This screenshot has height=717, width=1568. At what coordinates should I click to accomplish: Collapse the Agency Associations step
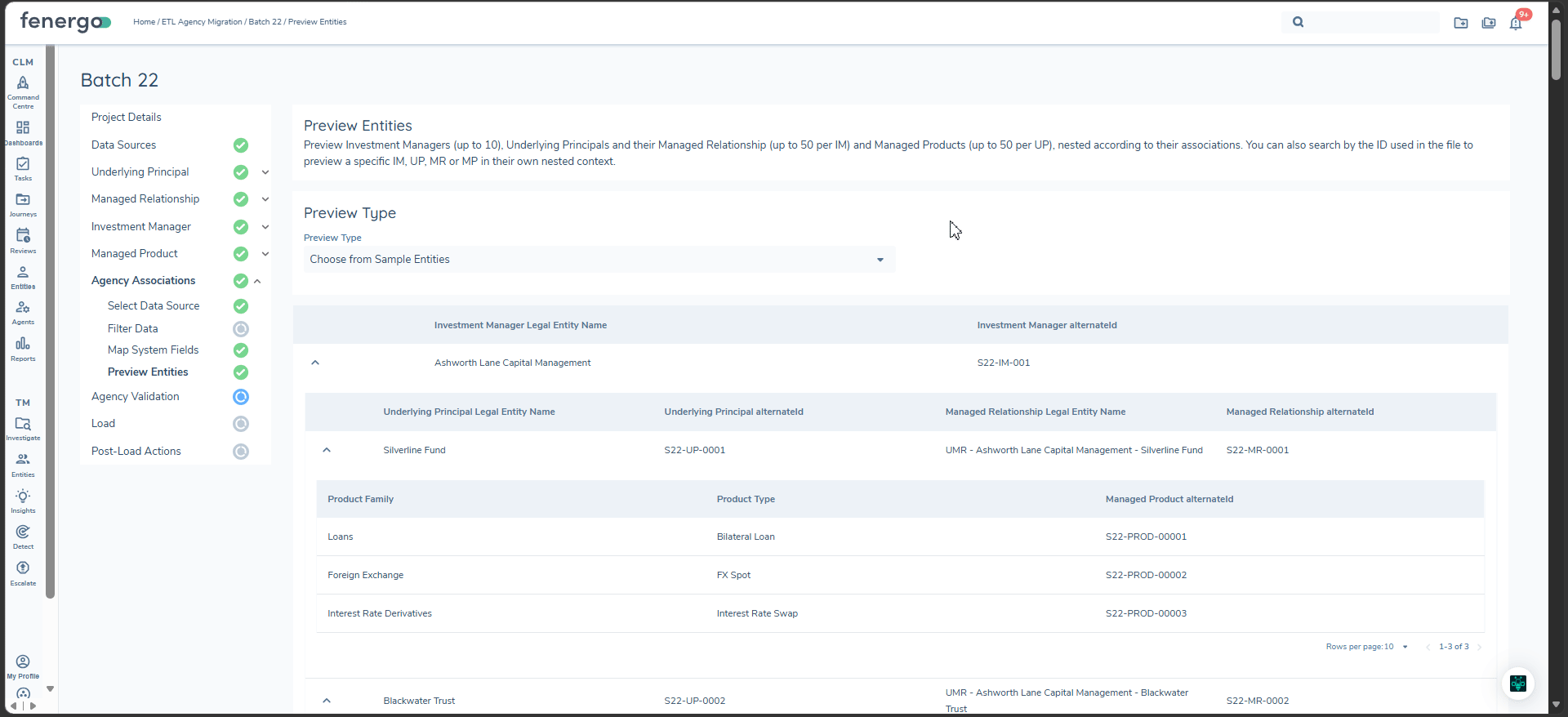point(257,281)
